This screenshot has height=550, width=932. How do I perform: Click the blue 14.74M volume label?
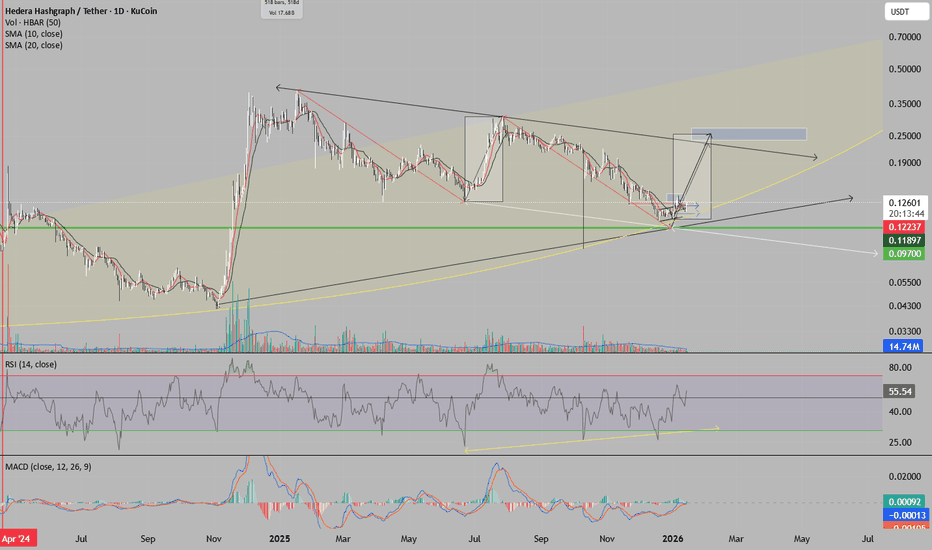tap(901, 345)
